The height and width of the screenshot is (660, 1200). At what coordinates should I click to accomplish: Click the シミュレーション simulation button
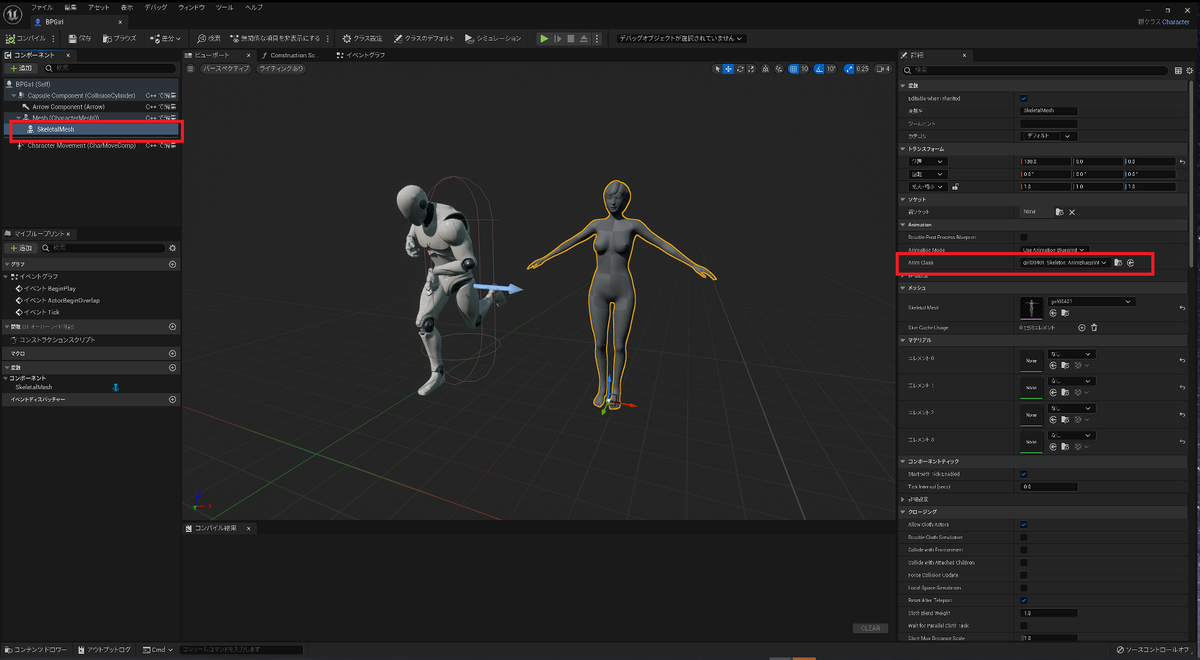click(x=493, y=38)
